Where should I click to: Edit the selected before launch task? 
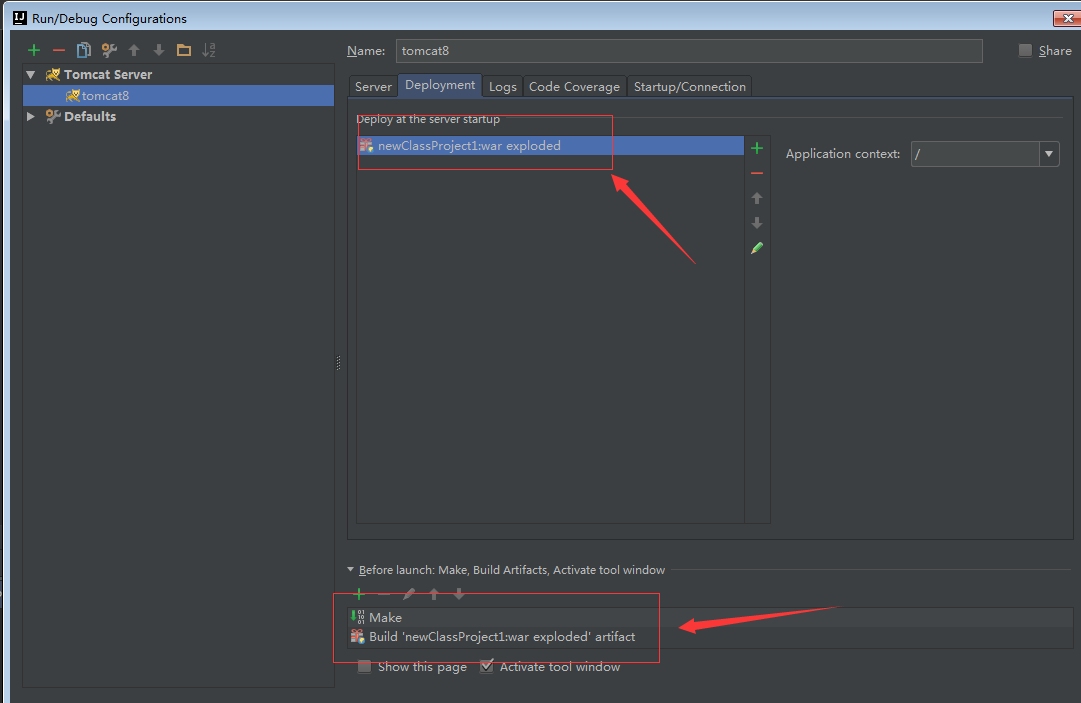point(409,593)
